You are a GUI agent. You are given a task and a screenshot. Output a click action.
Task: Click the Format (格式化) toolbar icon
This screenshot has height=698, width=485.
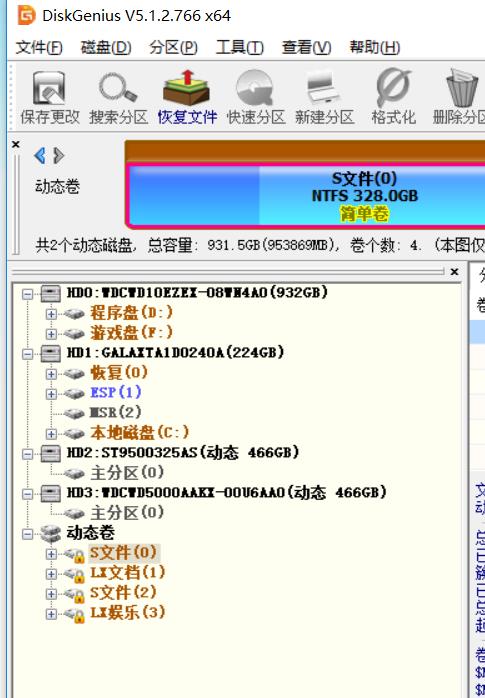[x=393, y=97]
